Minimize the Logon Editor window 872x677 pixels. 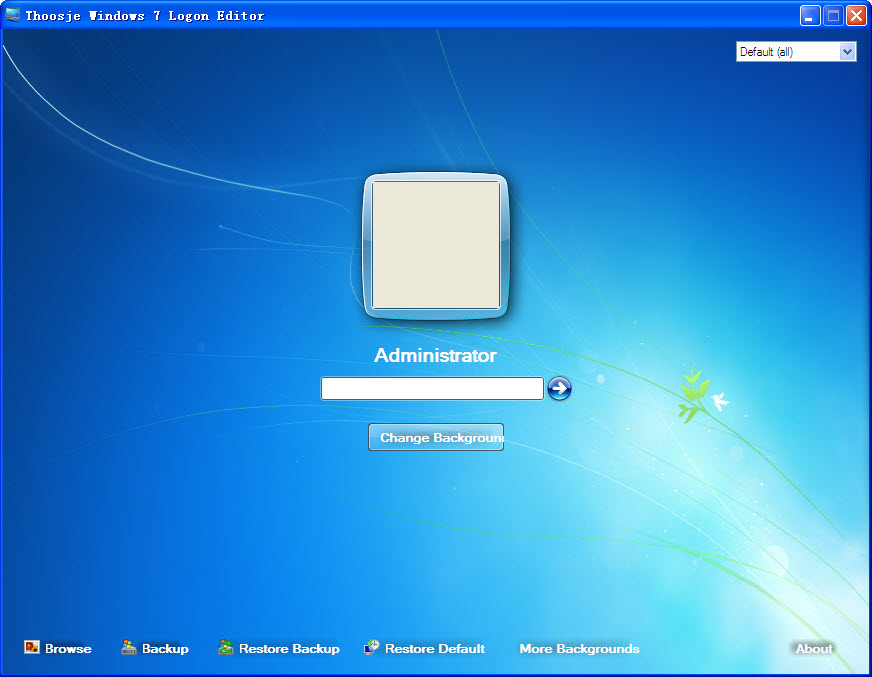(x=810, y=16)
